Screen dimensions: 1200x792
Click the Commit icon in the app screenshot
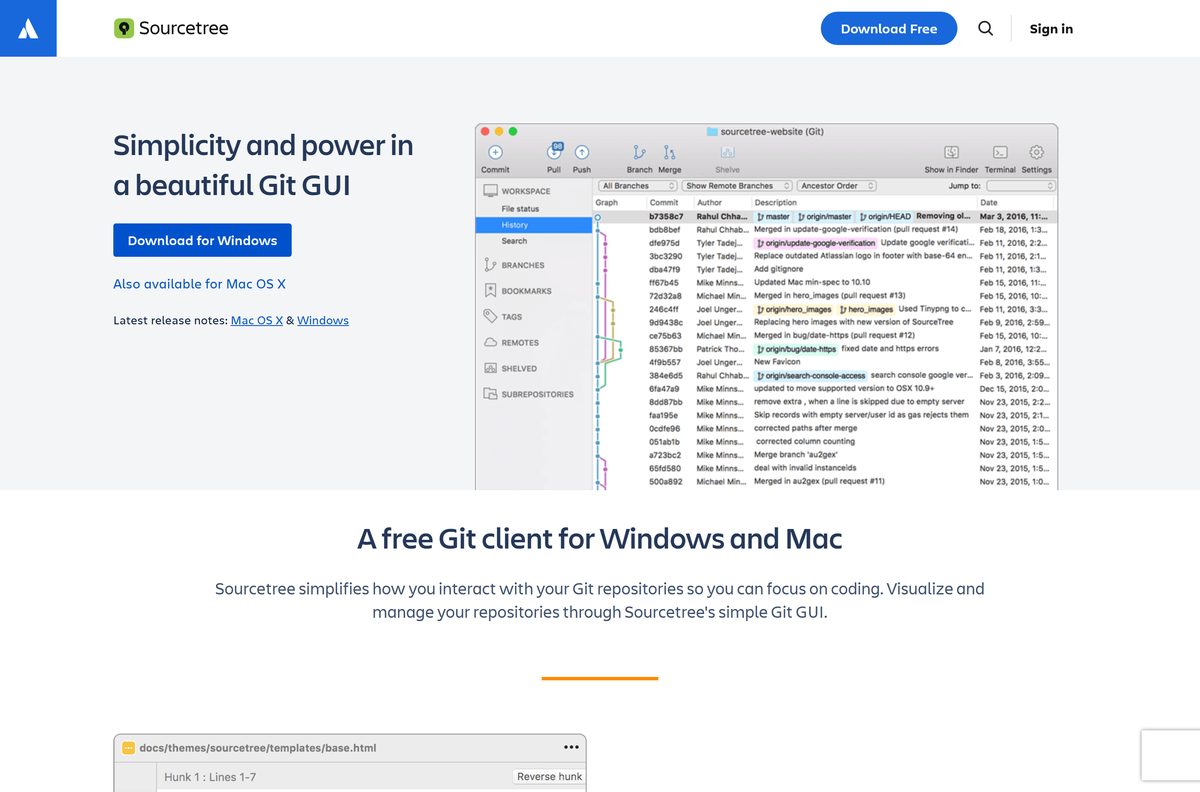click(495, 152)
